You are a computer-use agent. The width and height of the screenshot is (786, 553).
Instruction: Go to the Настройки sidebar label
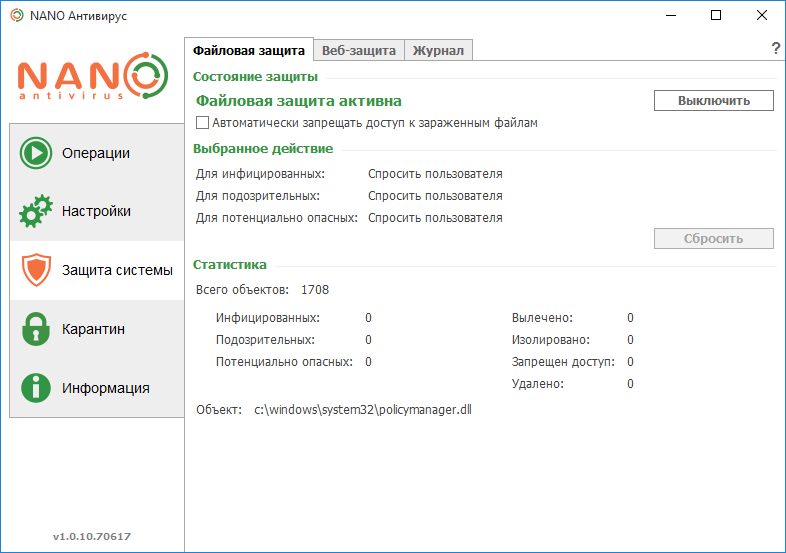coord(96,211)
